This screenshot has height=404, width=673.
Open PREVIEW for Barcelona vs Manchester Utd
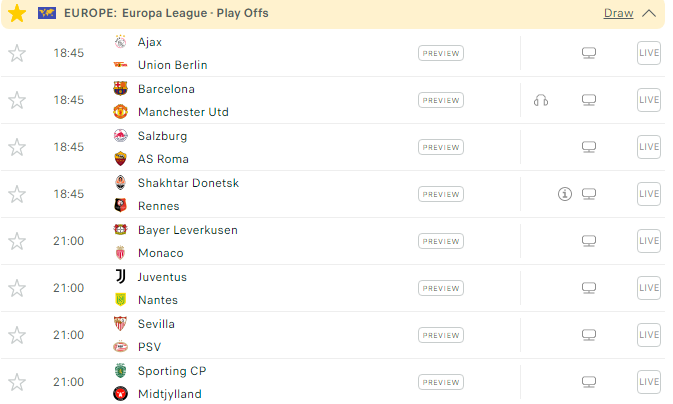[x=440, y=100]
